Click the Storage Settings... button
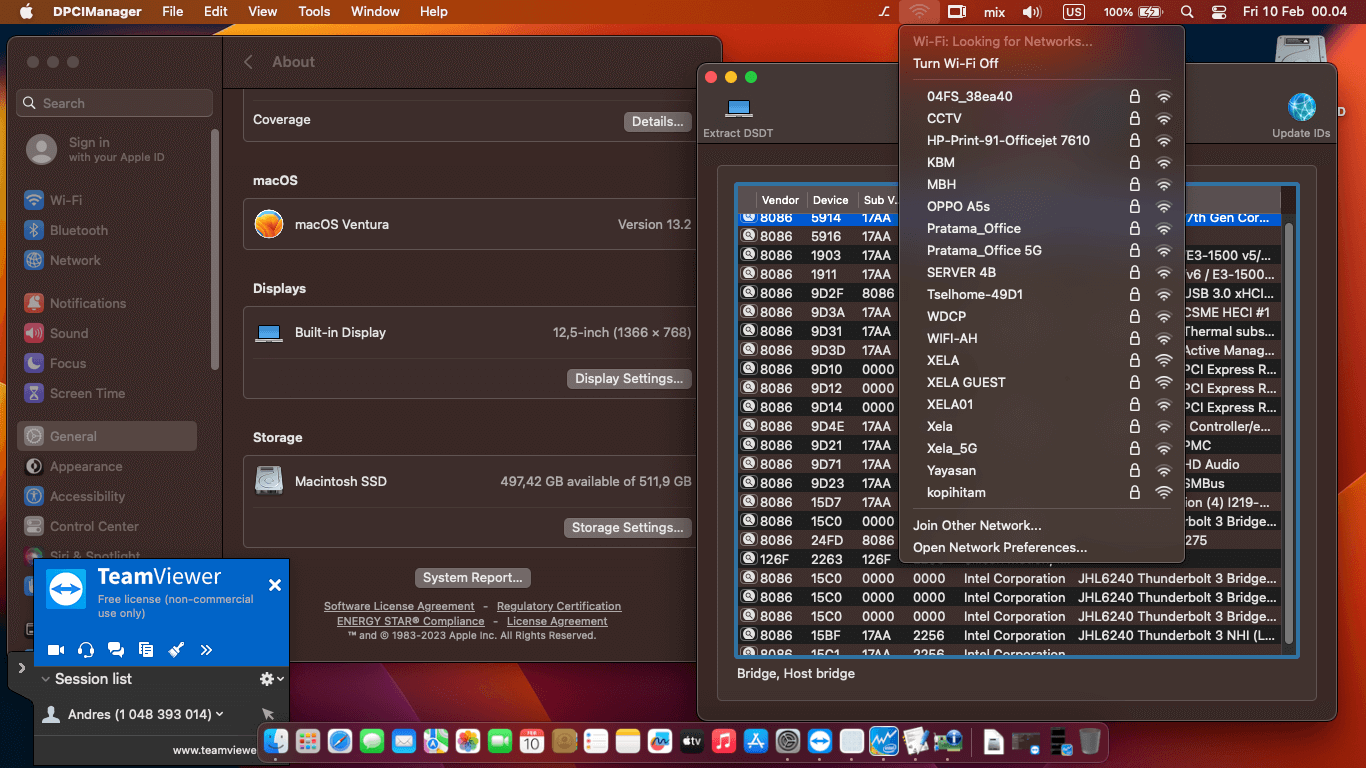 (x=628, y=527)
